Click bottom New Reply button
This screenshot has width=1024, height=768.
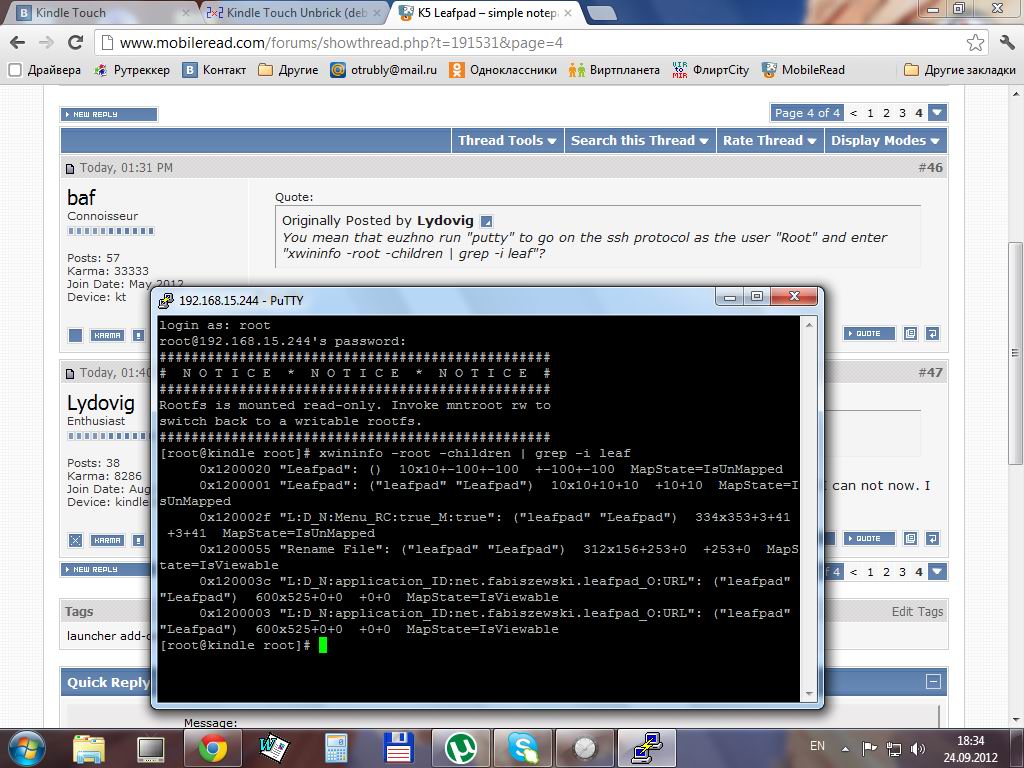click(106, 569)
